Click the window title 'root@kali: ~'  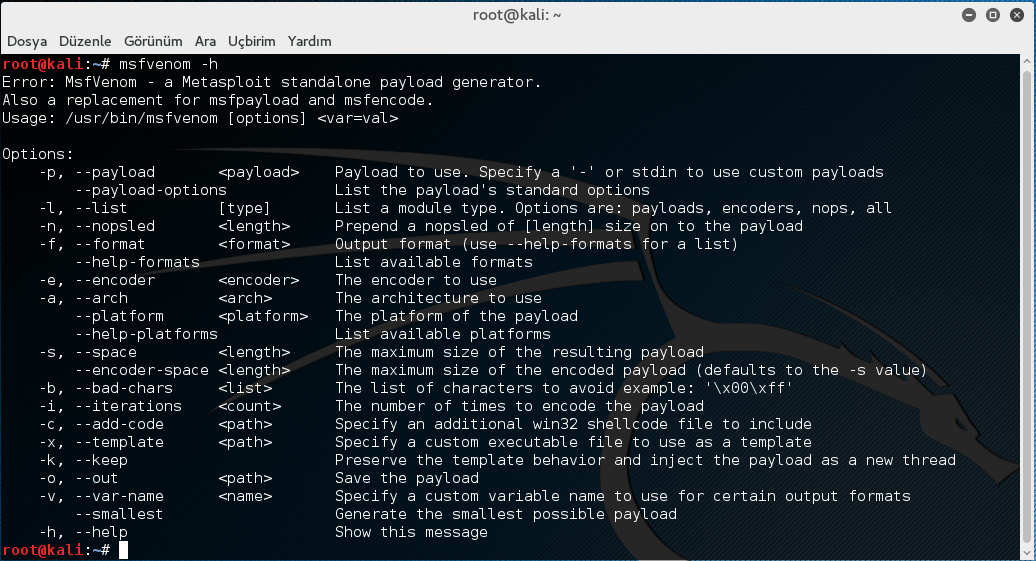click(x=518, y=15)
